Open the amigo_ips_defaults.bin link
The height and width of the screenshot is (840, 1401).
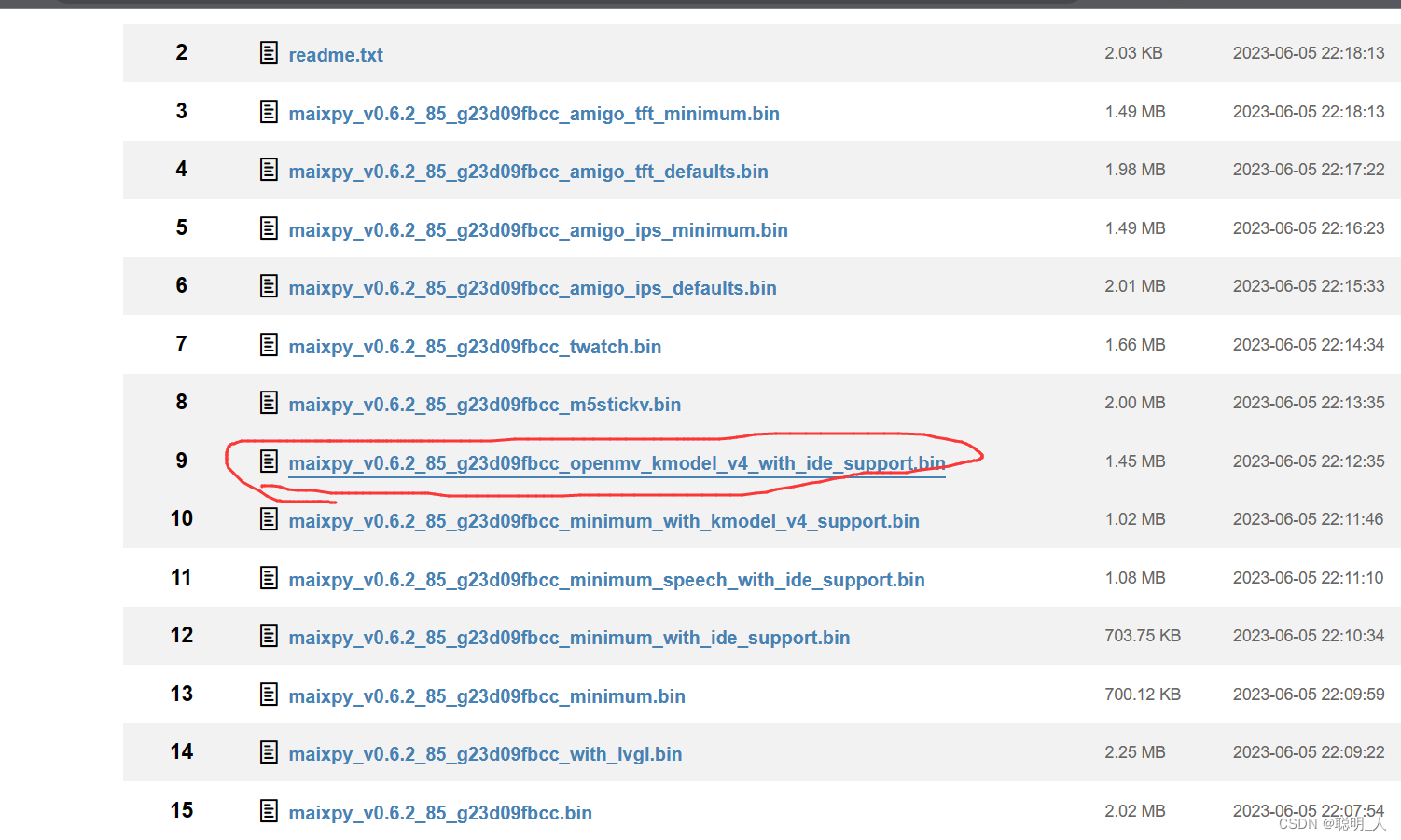[533, 288]
